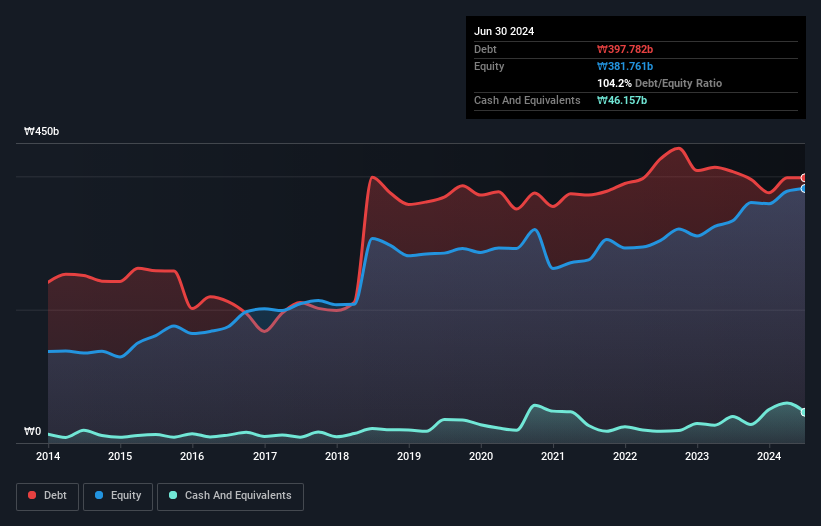The width and height of the screenshot is (821, 526).
Task: Select the 2023 x-axis label
Action: 697,456
